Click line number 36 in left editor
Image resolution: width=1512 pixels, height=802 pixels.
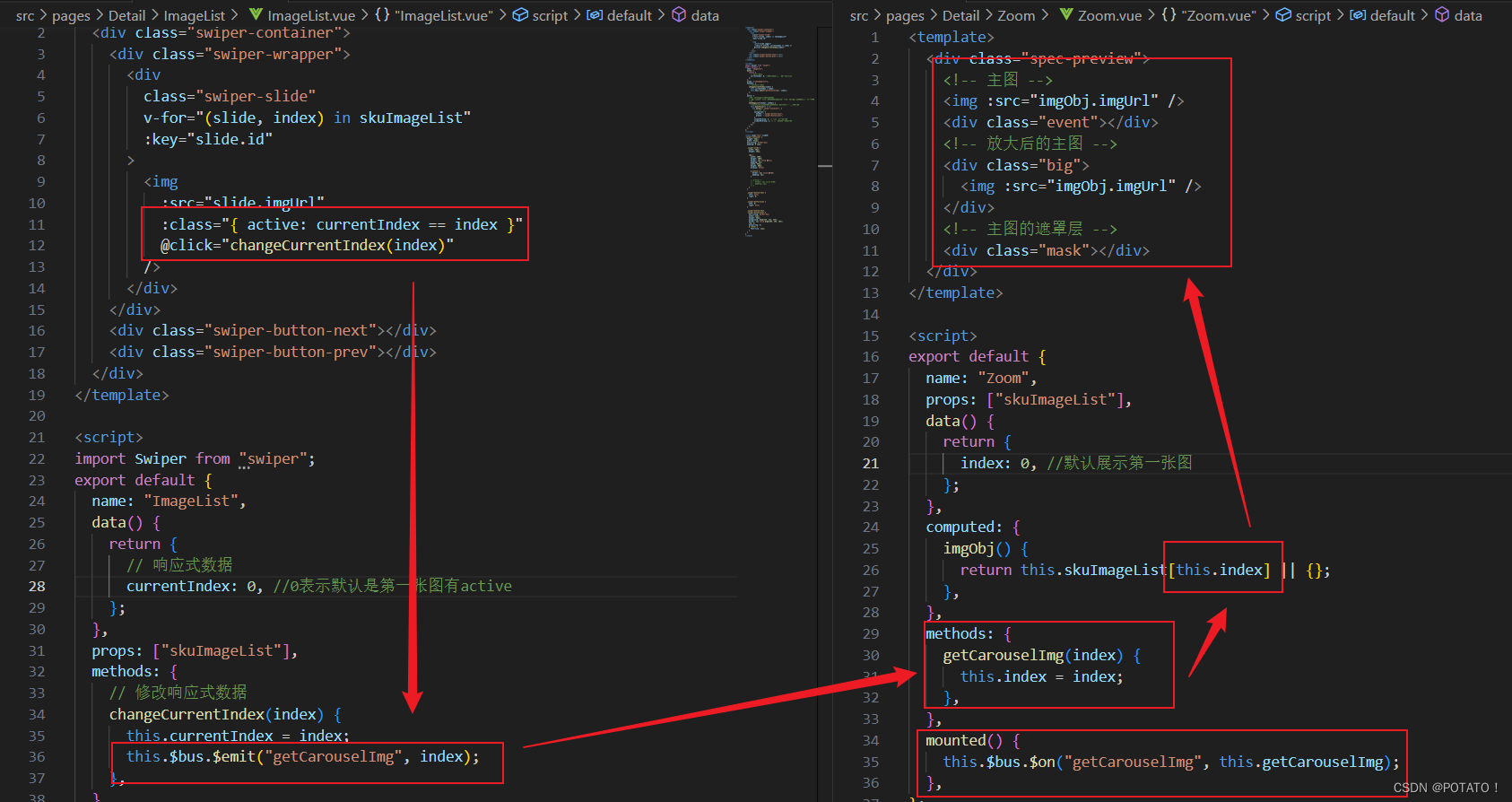[x=37, y=756]
